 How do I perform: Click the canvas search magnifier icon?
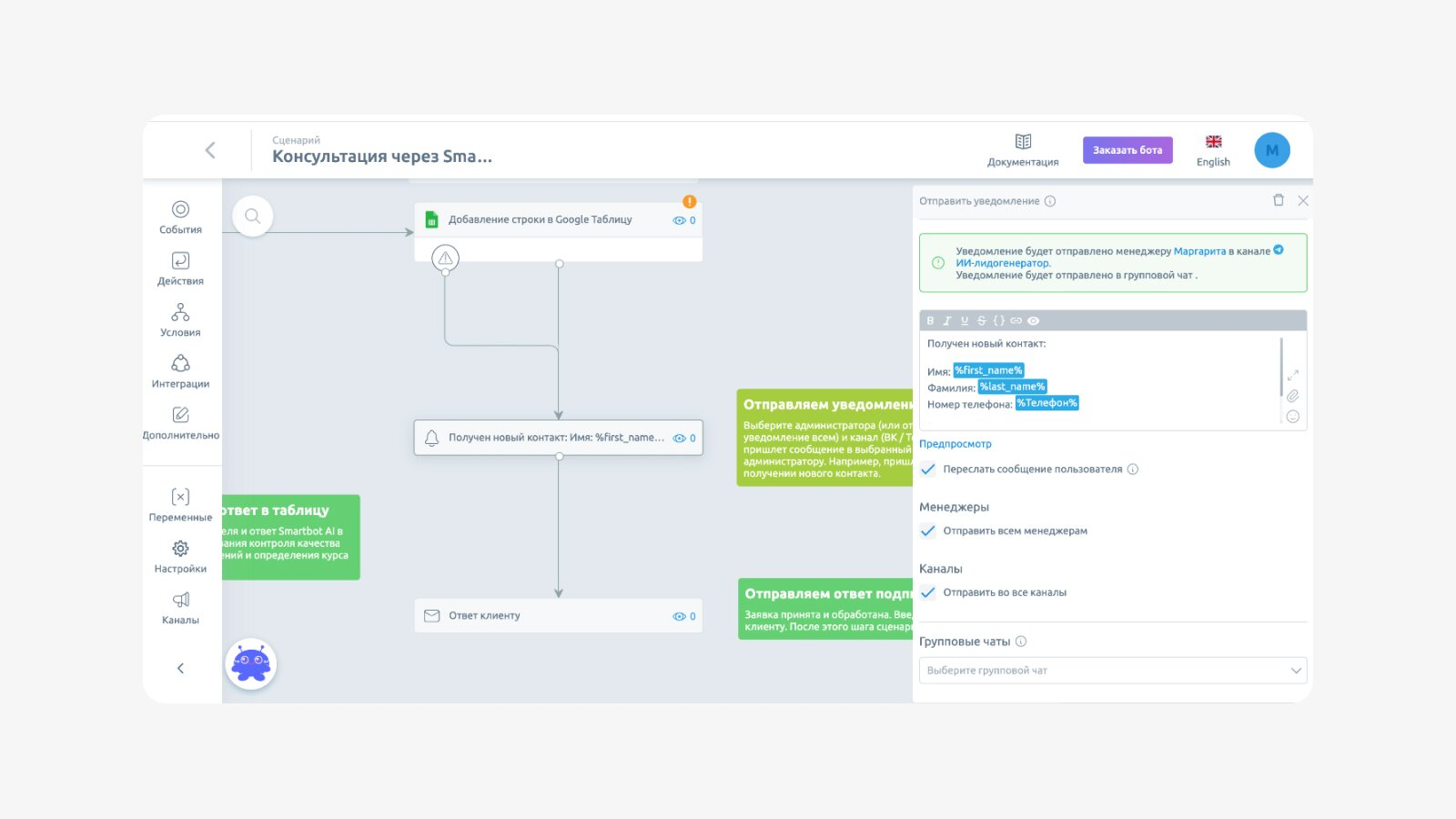click(x=252, y=217)
